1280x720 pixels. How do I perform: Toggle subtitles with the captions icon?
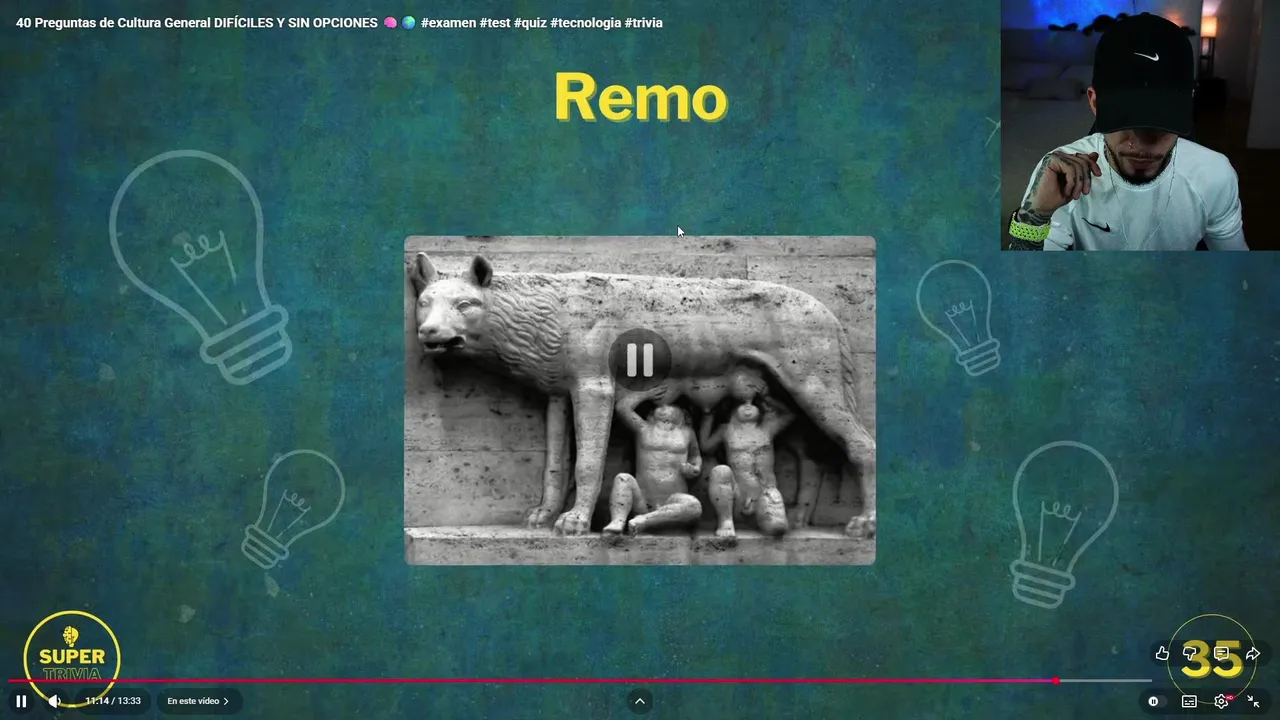pos(1189,701)
